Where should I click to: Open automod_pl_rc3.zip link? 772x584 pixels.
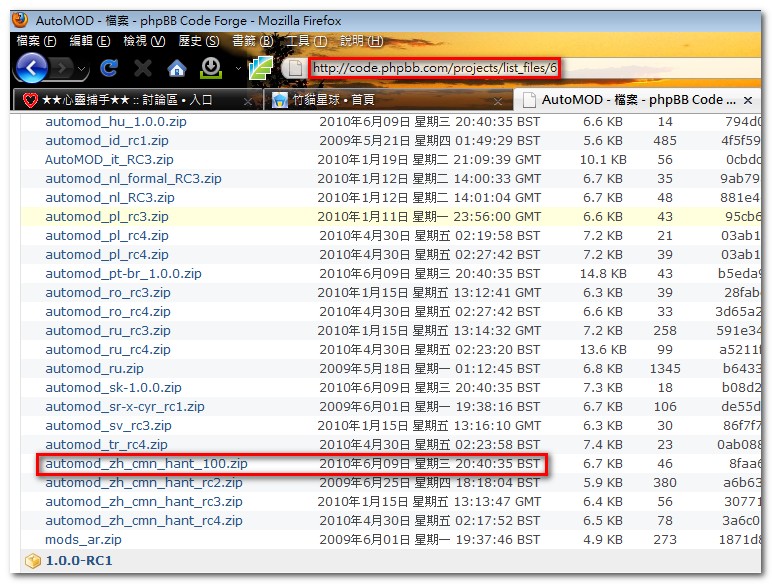coord(107,217)
